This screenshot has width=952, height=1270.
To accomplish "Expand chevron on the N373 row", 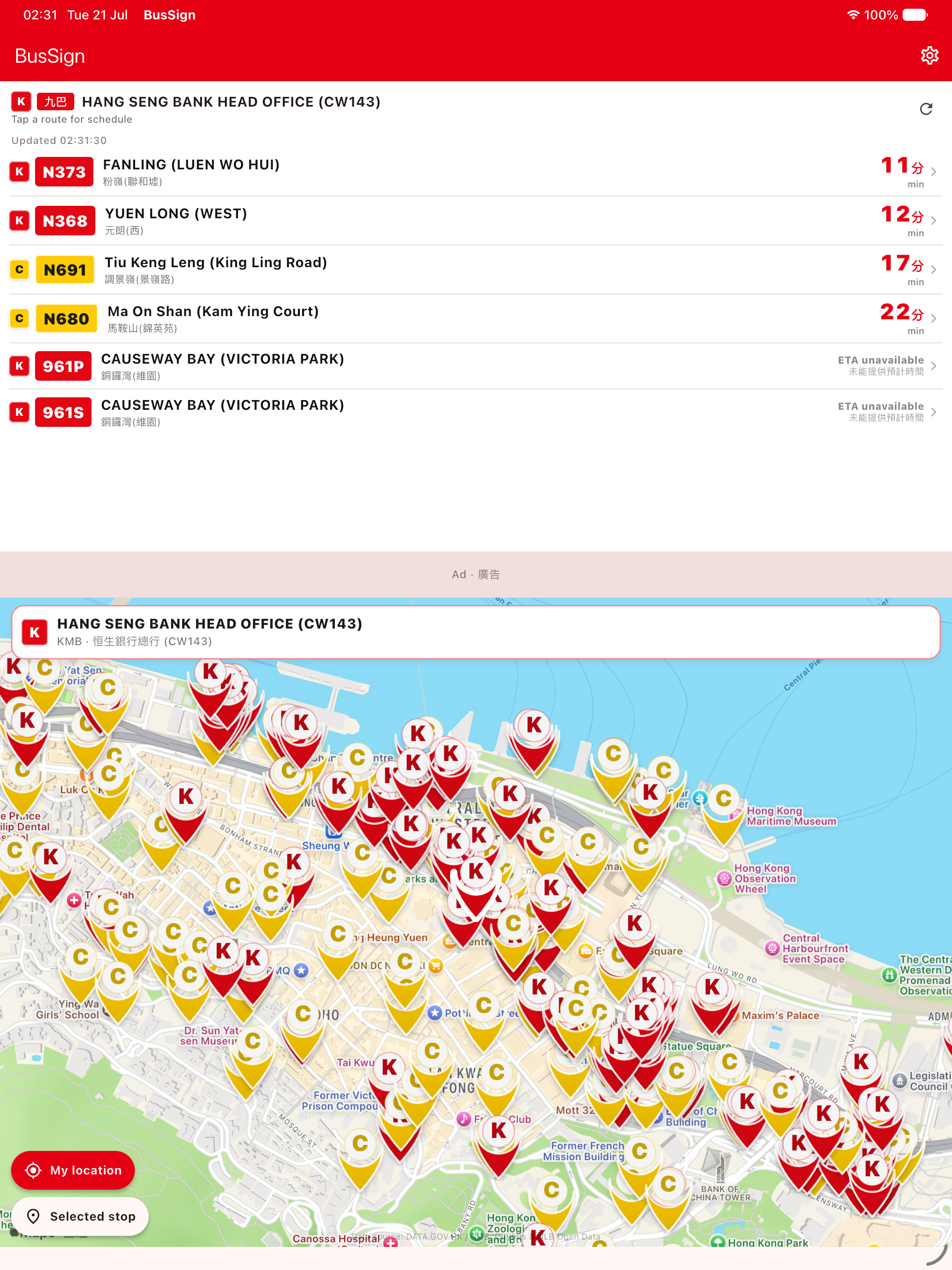I will point(934,172).
